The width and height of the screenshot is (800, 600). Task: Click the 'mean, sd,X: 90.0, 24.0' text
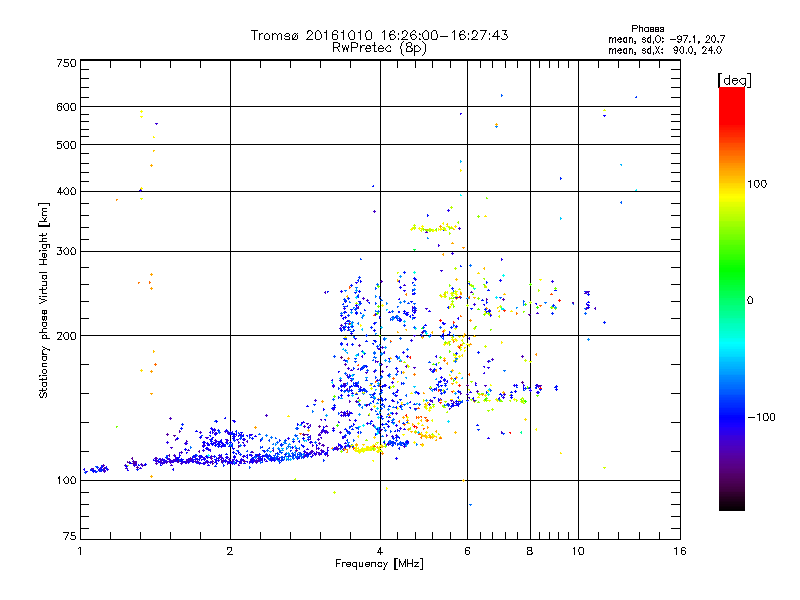[665, 51]
